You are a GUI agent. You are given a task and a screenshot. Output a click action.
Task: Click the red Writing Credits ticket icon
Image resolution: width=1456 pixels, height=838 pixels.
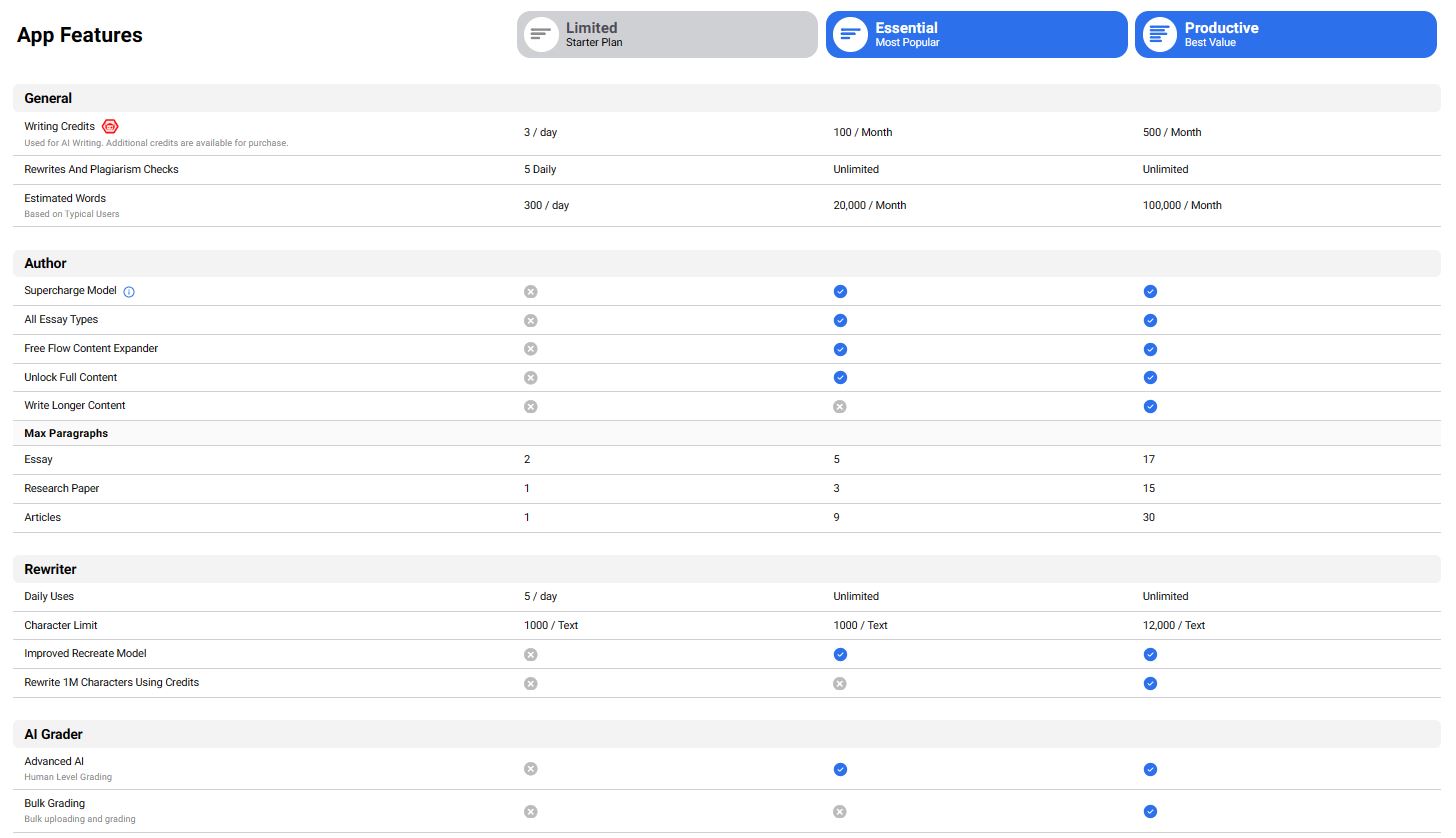(110, 126)
